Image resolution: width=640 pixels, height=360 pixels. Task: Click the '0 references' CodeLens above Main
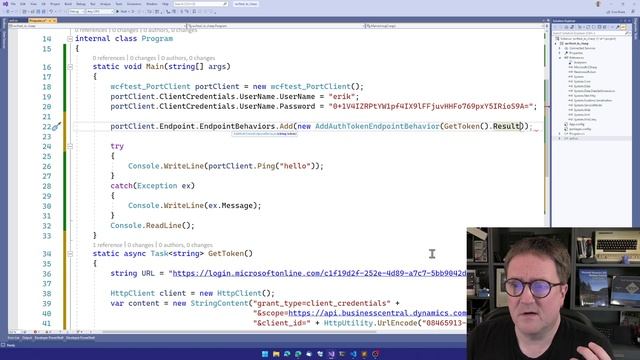(109, 58)
